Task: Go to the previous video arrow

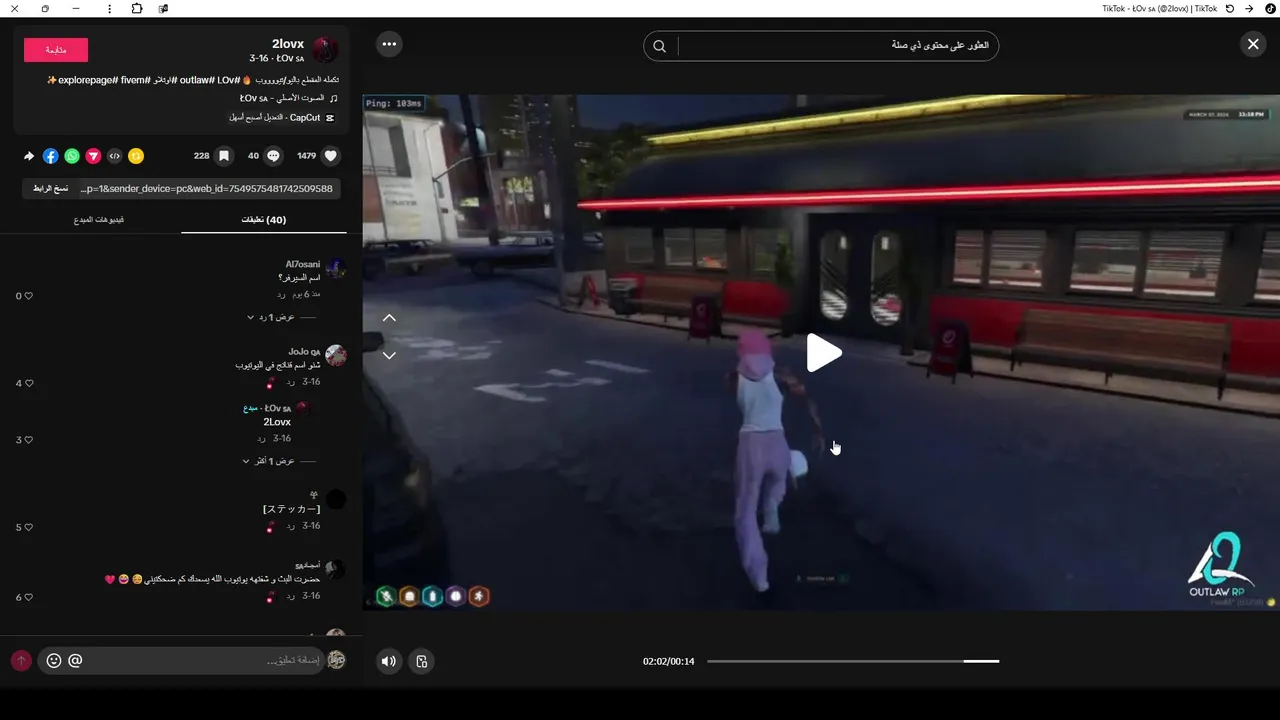Action: 390,318
